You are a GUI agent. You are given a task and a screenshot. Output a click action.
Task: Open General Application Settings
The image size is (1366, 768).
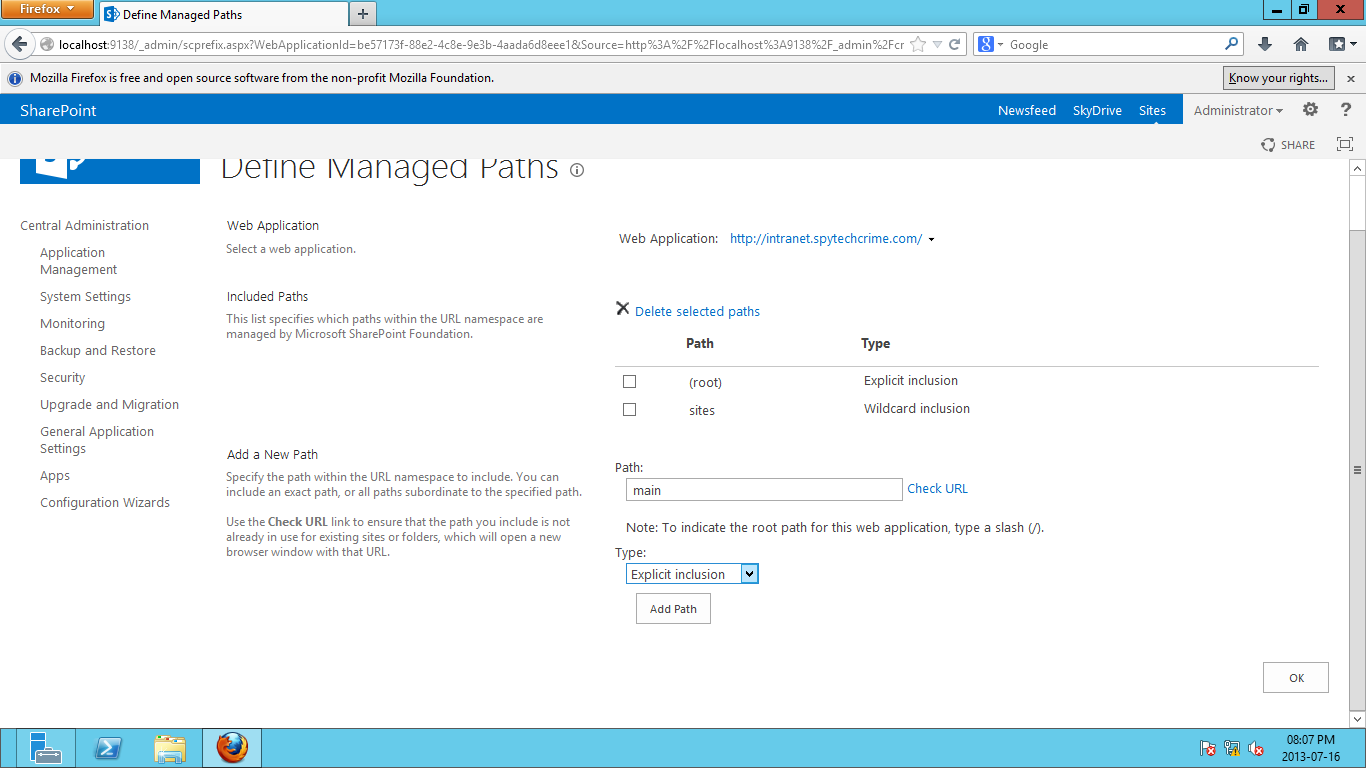(x=97, y=440)
